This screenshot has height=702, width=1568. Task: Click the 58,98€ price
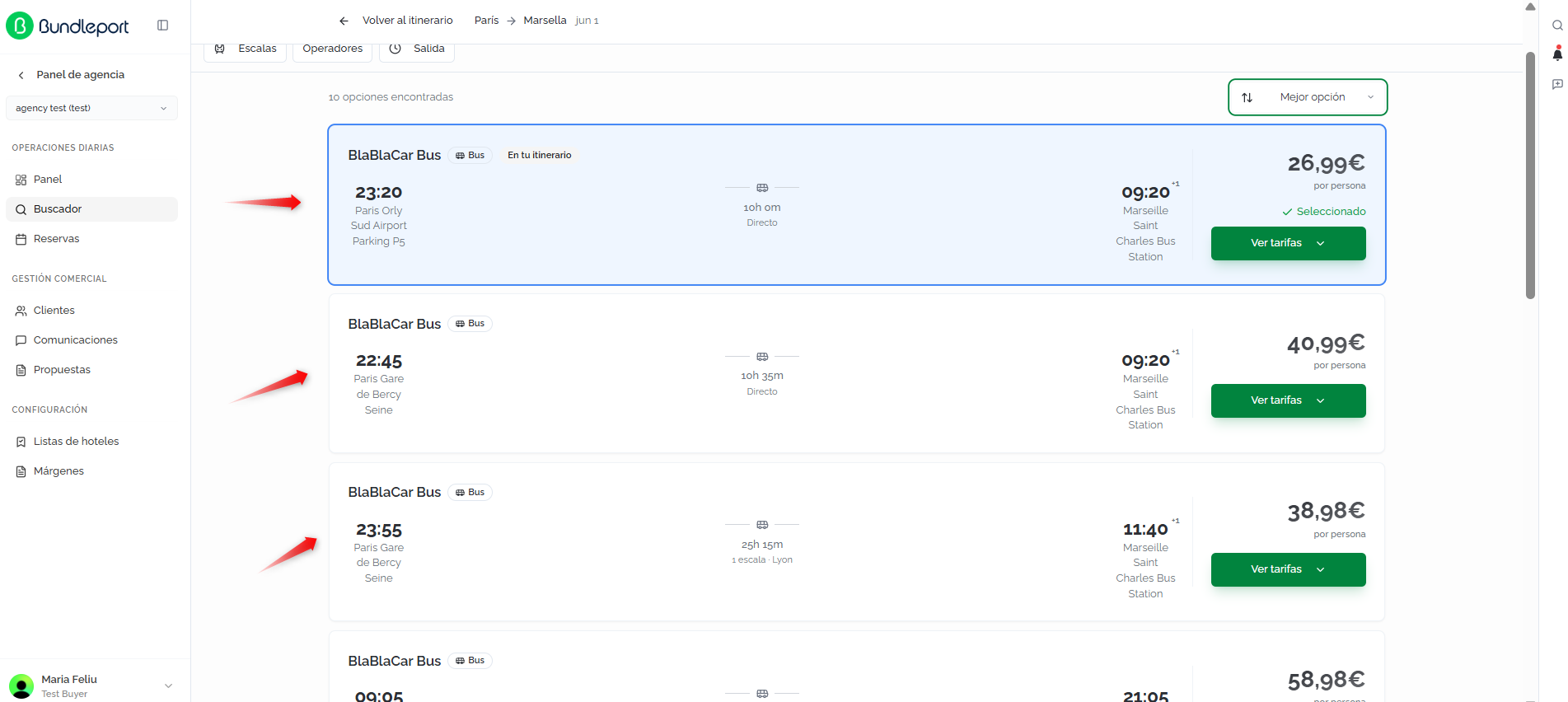[x=1327, y=681]
